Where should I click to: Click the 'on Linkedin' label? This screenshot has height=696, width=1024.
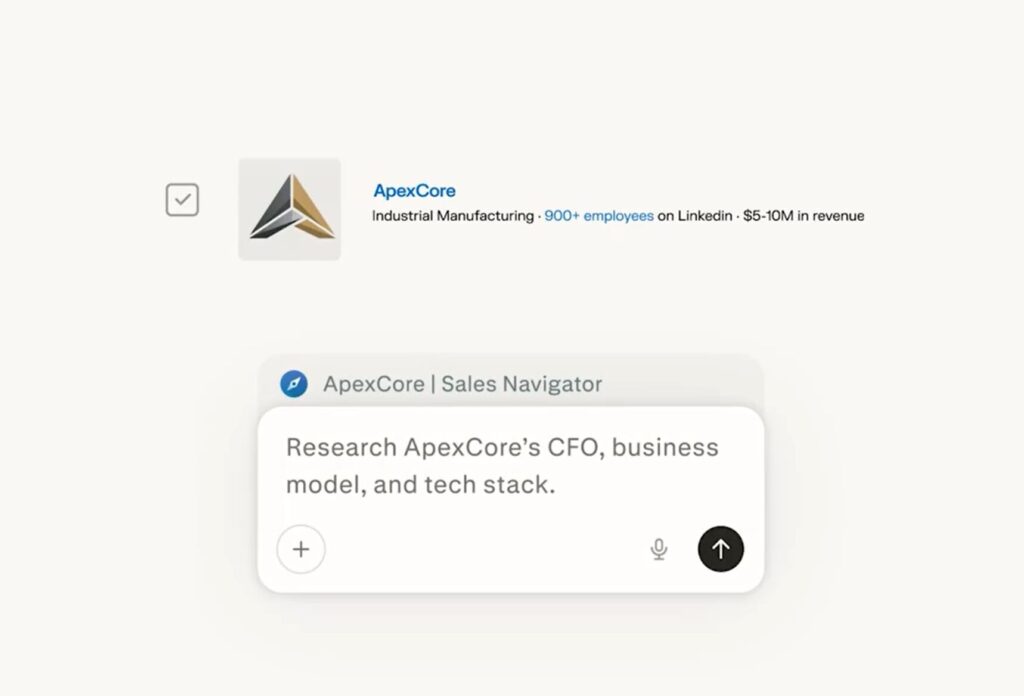694,216
